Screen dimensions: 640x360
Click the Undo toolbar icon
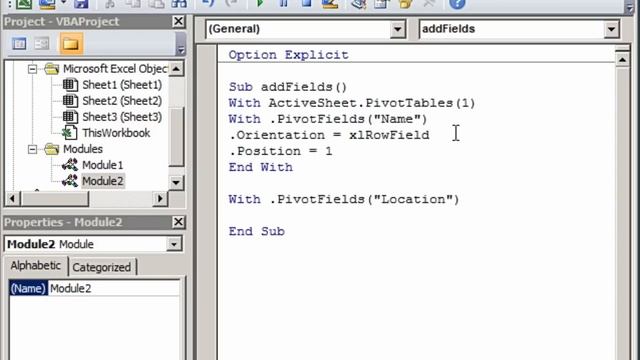click(x=208, y=4)
